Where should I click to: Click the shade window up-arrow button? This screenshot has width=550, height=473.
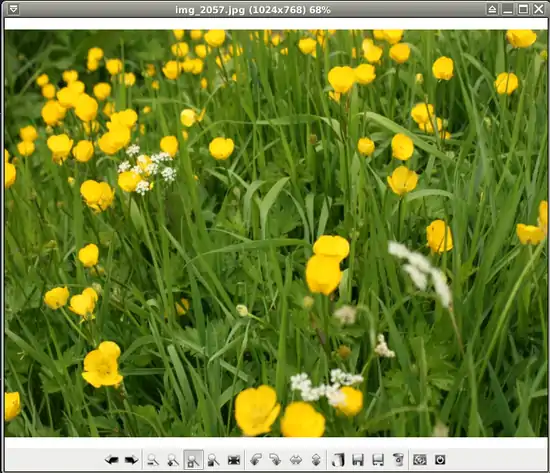point(492,9)
